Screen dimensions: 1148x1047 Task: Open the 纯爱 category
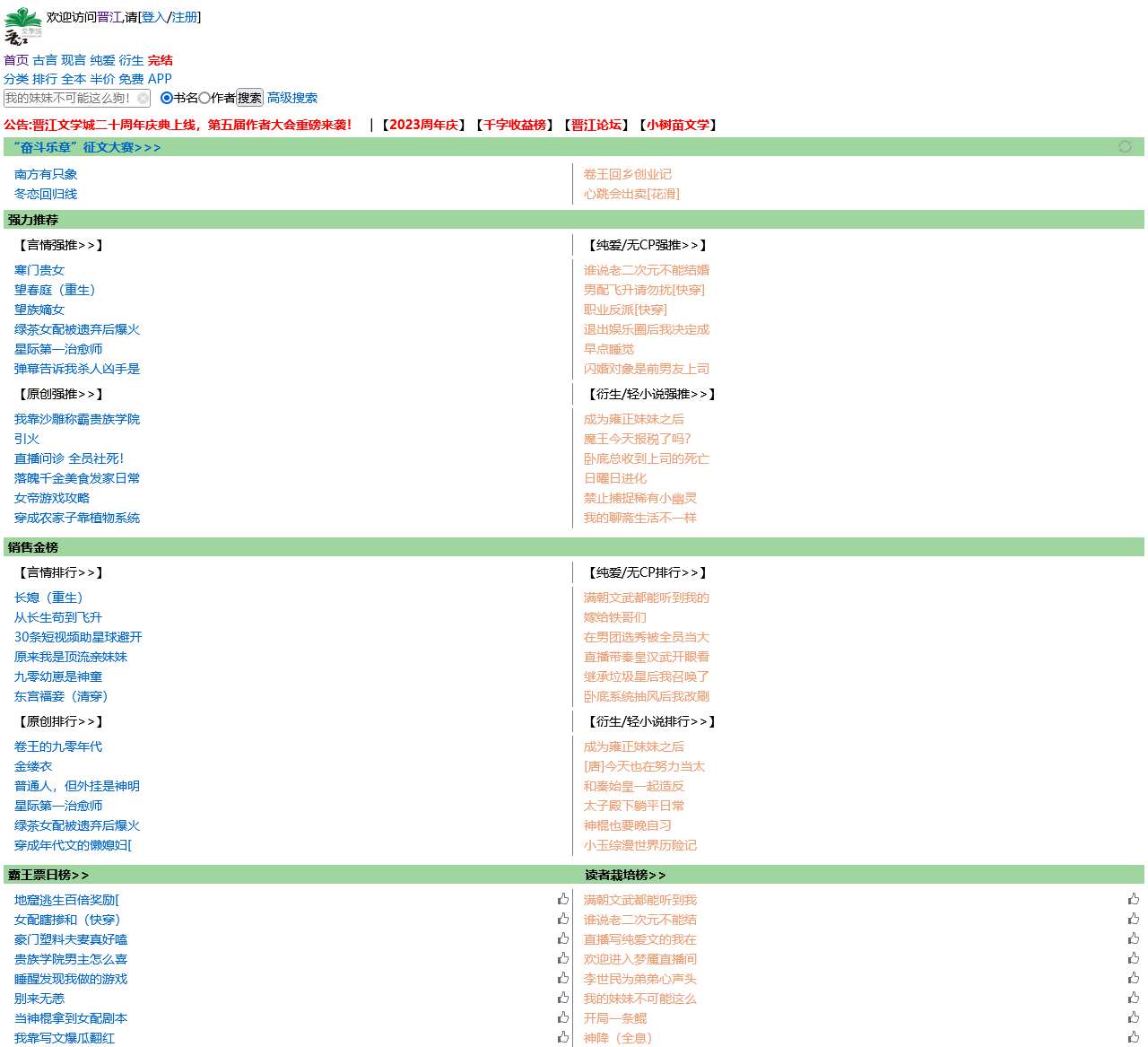point(102,60)
